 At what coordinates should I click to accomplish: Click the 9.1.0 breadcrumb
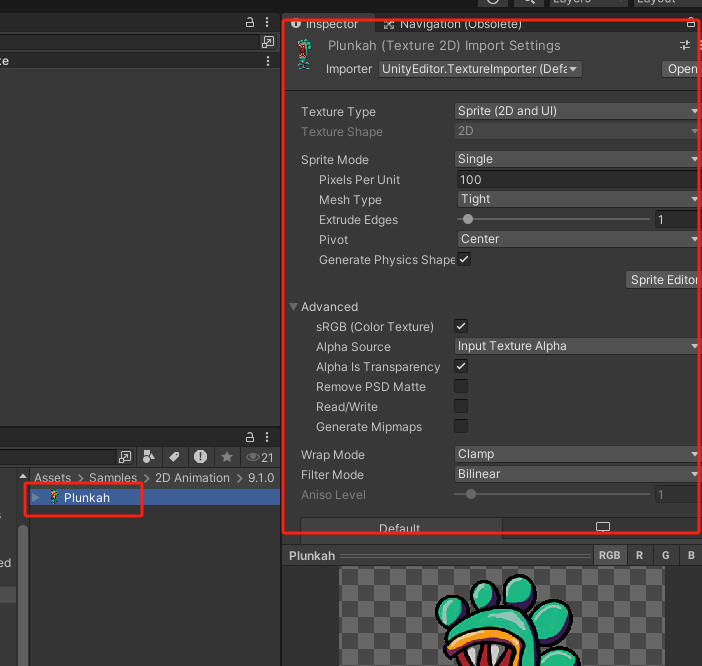261,478
